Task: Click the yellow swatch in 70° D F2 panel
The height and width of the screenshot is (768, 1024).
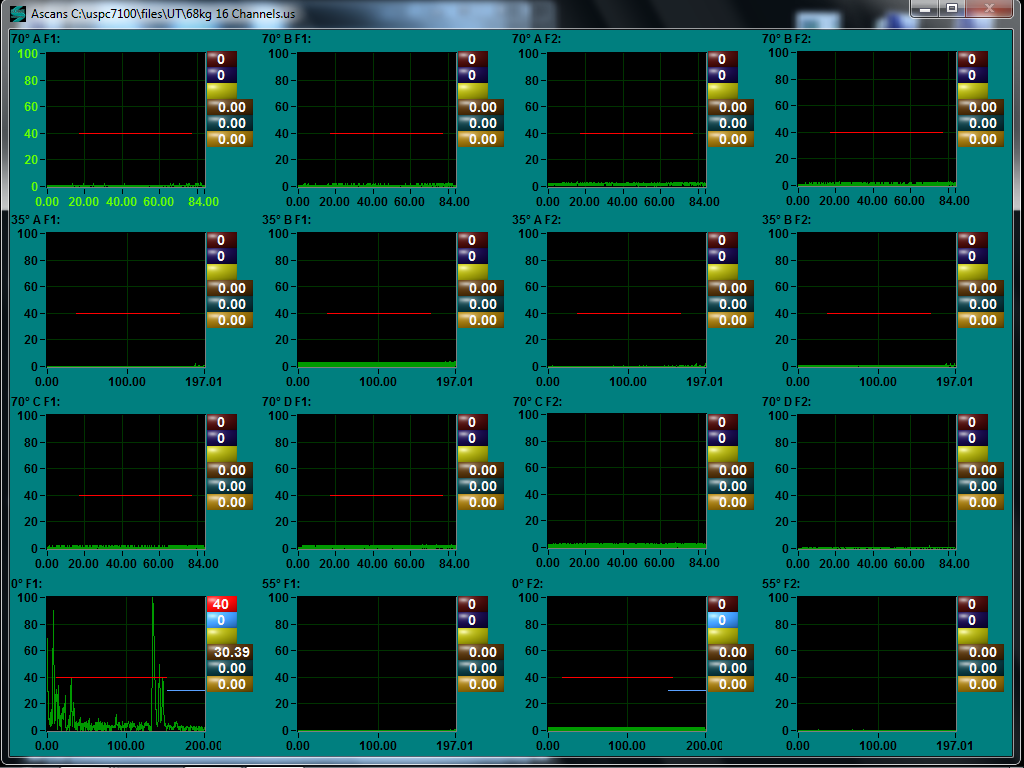Action: tap(972, 454)
